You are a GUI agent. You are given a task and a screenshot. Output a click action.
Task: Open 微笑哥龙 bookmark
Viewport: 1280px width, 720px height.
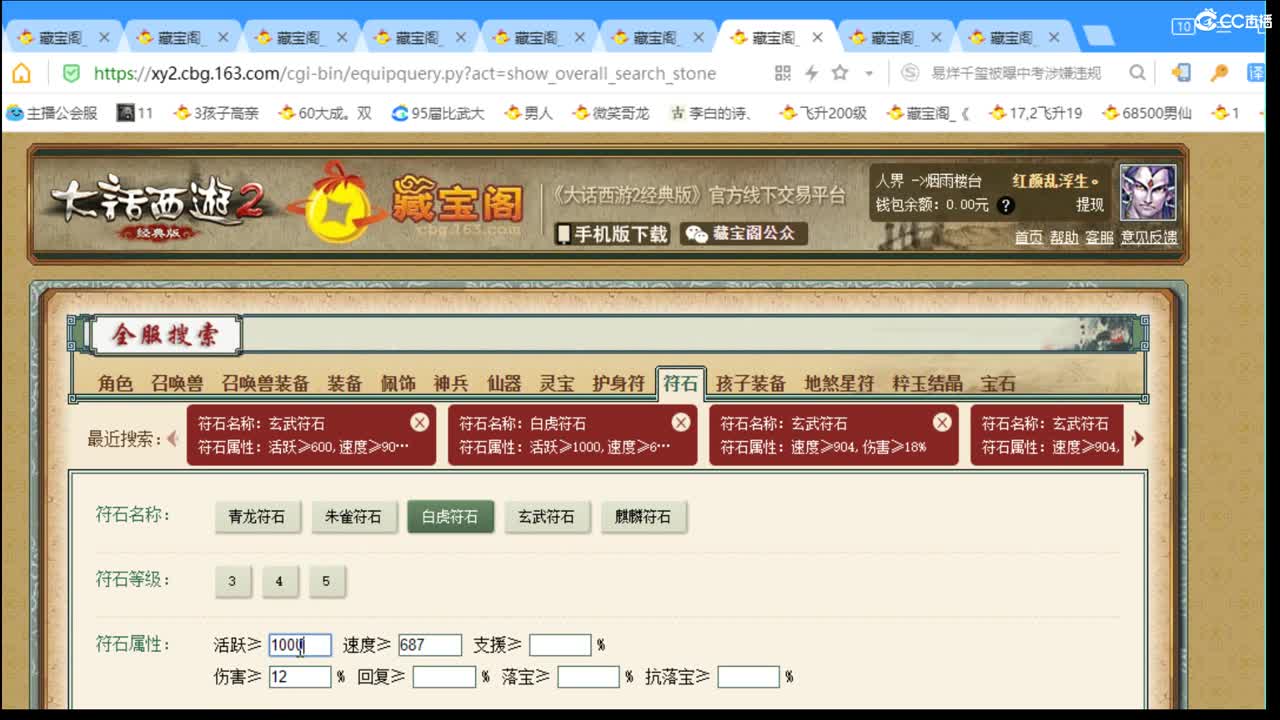[611, 113]
